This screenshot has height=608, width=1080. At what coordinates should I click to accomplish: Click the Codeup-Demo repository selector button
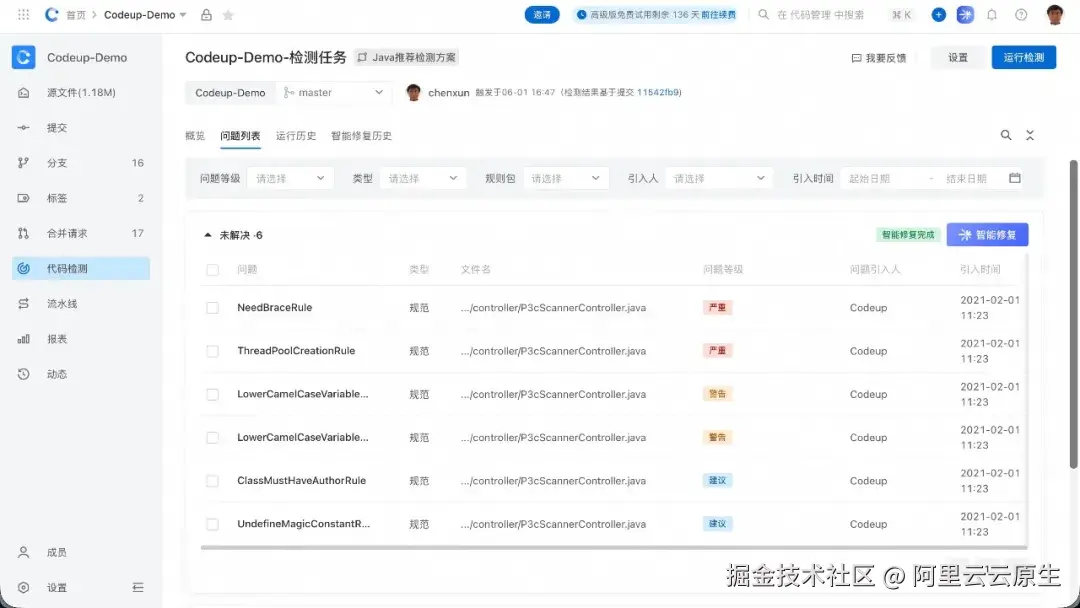pyautogui.click(x=230, y=92)
